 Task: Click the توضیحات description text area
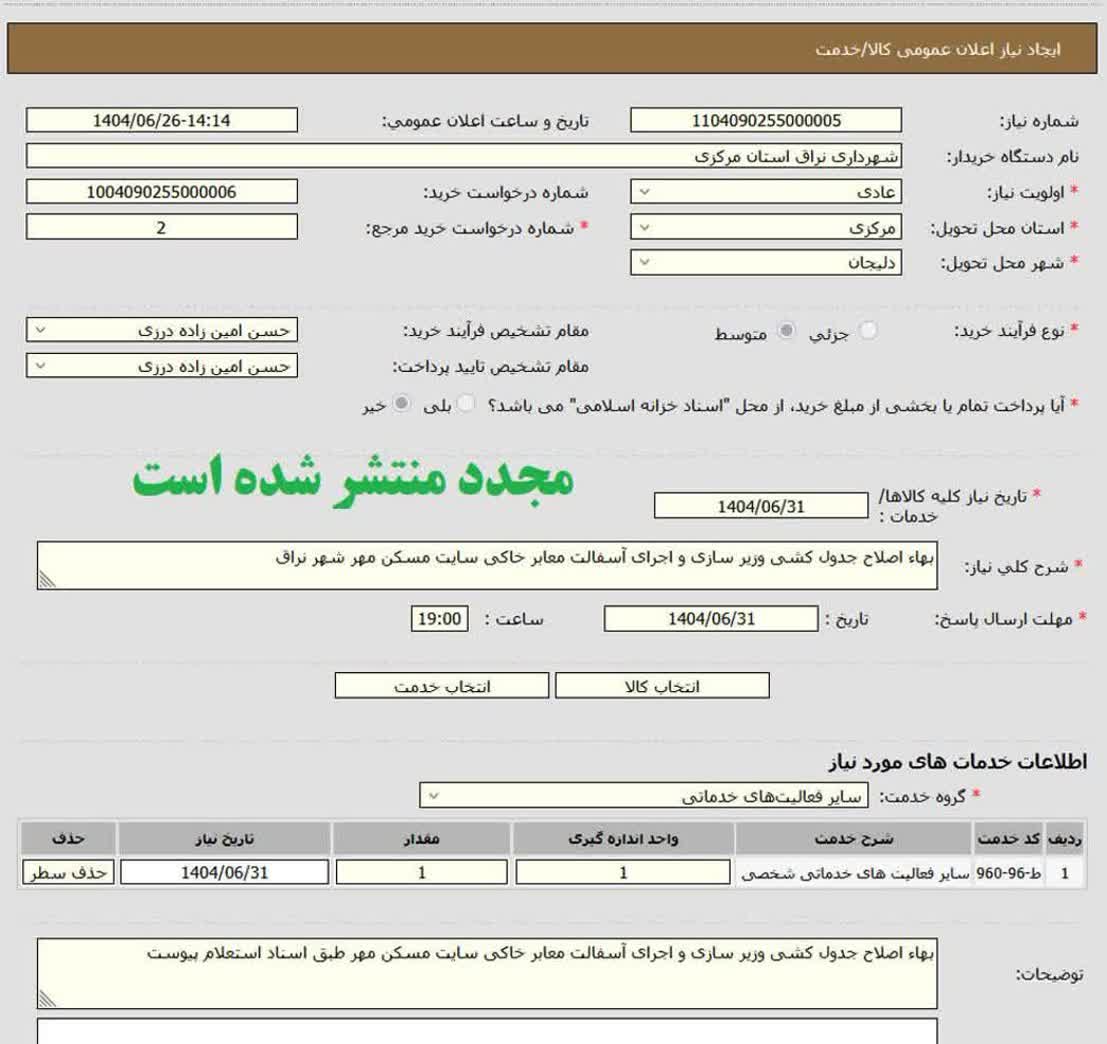click(x=487, y=973)
